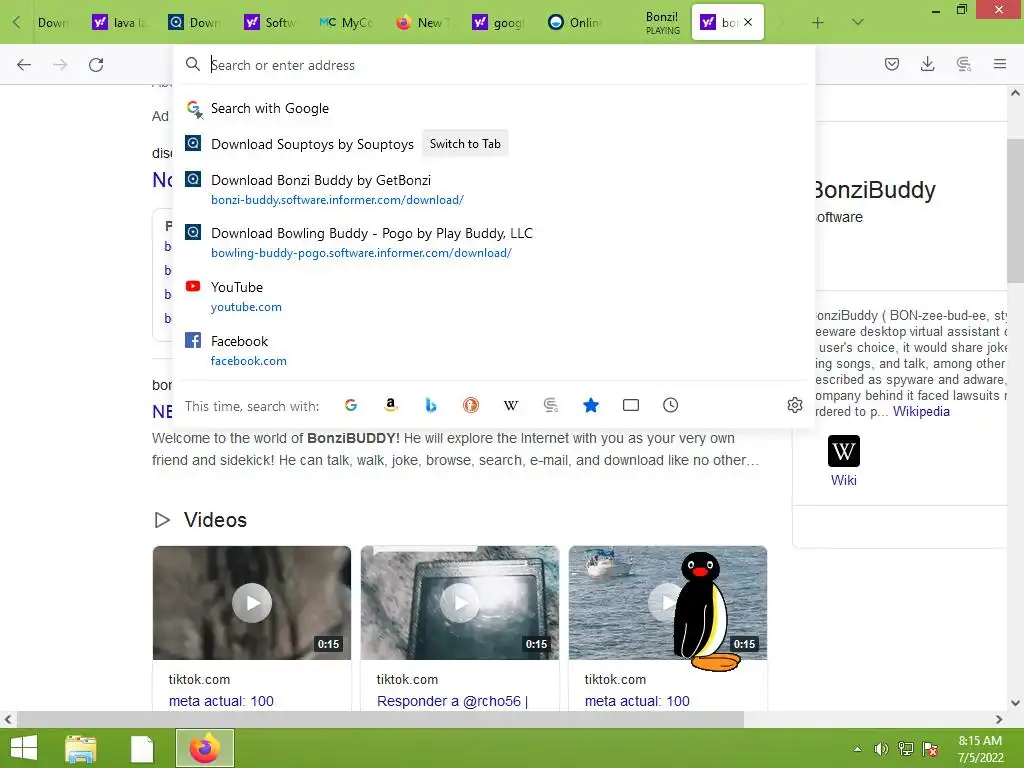This screenshot has width=1024, height=768.
Task: Close the active tab
Action: [748, 22]
